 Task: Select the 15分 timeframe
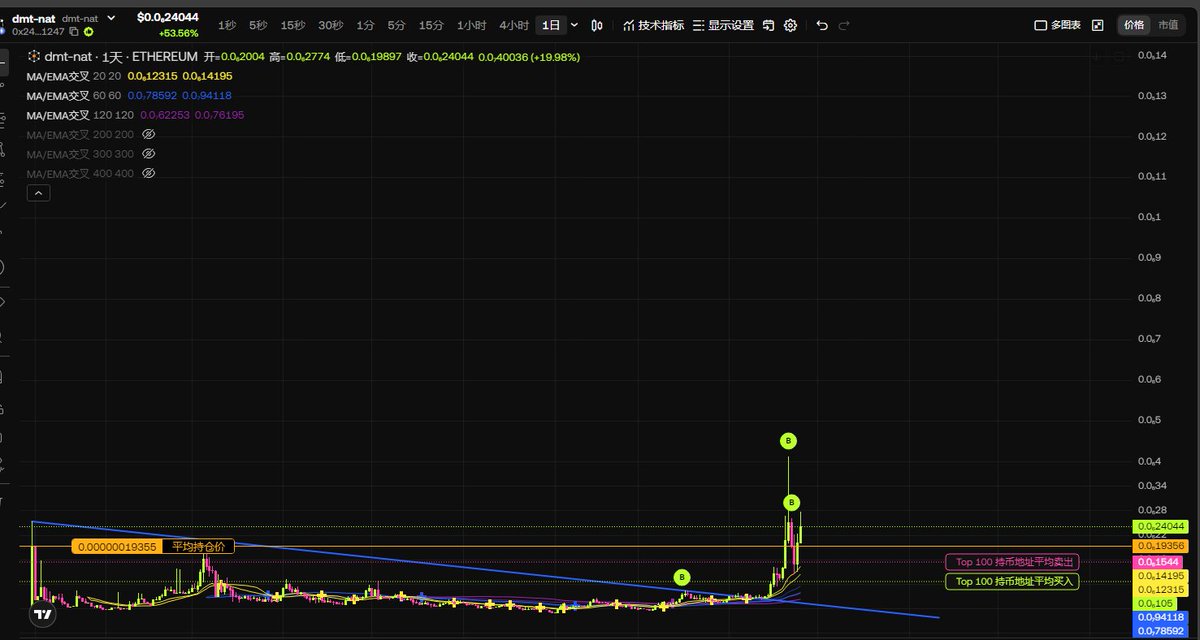click(431, 25)
